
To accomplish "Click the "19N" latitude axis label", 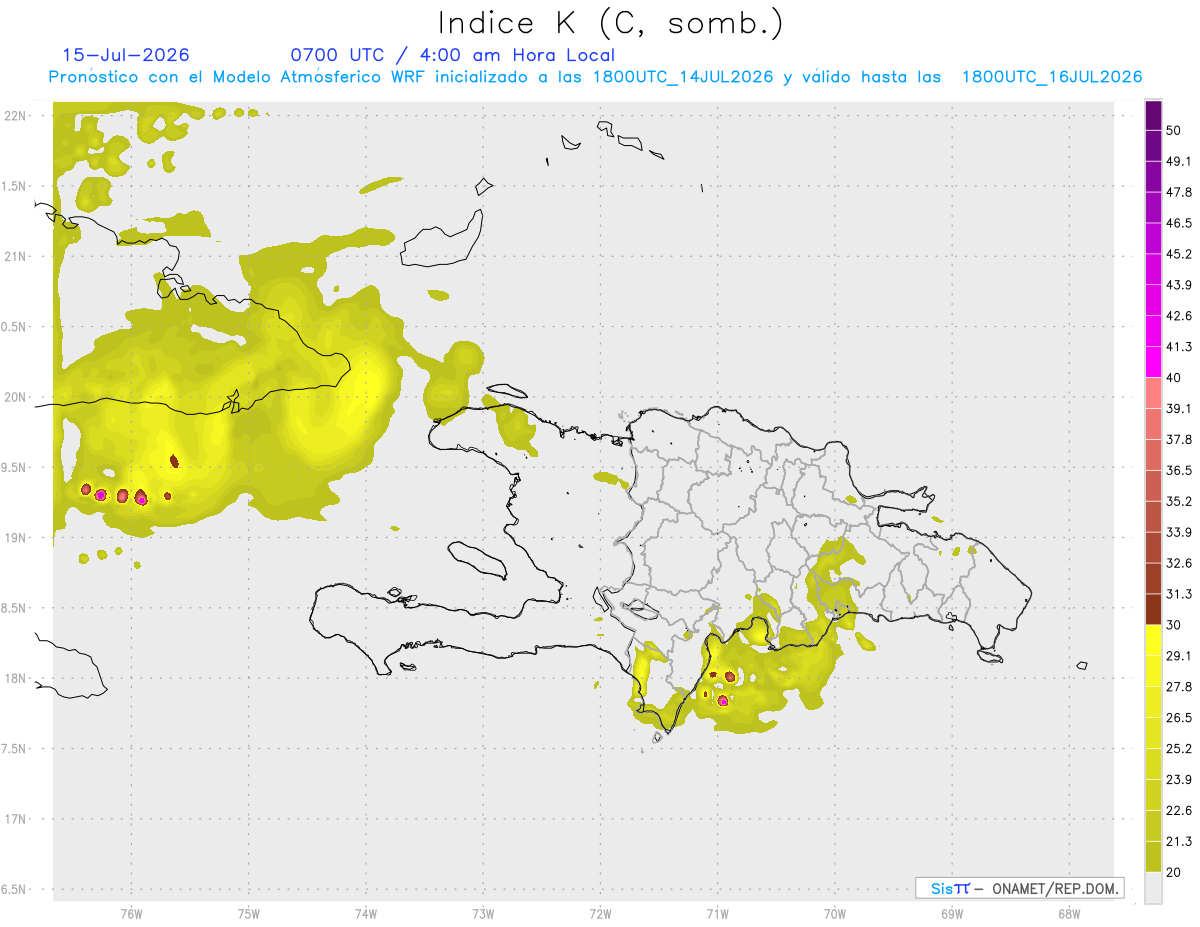I will click(16, 538).
